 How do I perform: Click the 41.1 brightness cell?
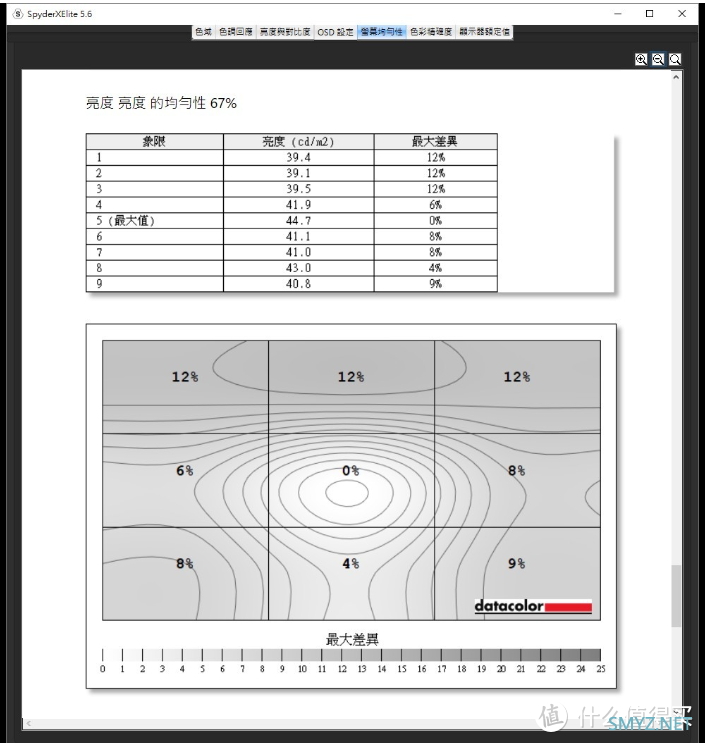(298, 236)
